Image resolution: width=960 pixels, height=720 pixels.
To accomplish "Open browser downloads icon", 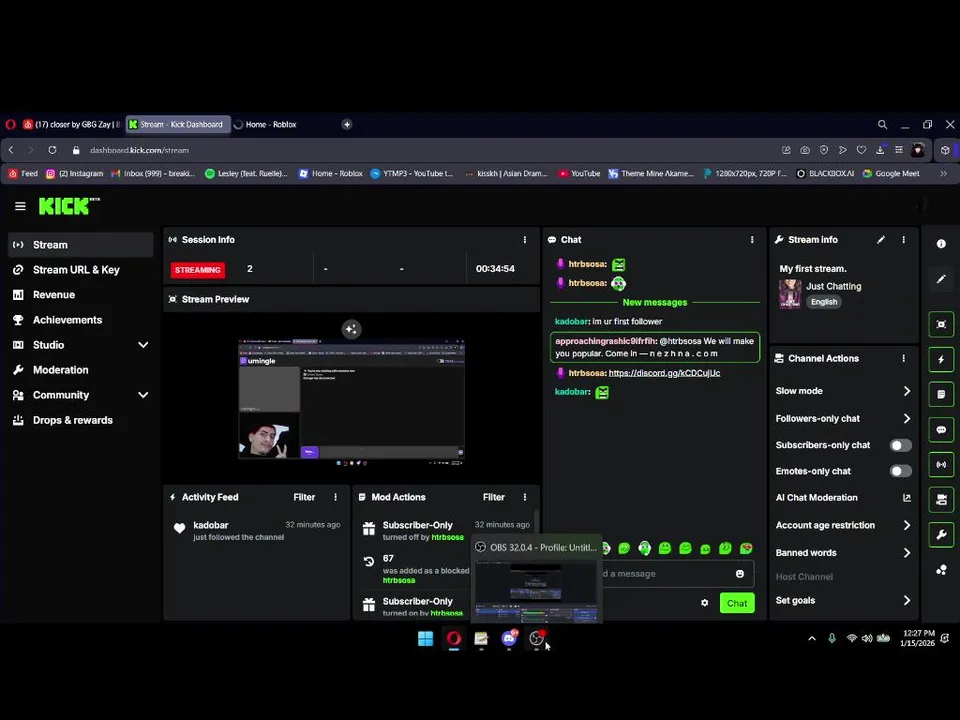I will coord(880,150).
